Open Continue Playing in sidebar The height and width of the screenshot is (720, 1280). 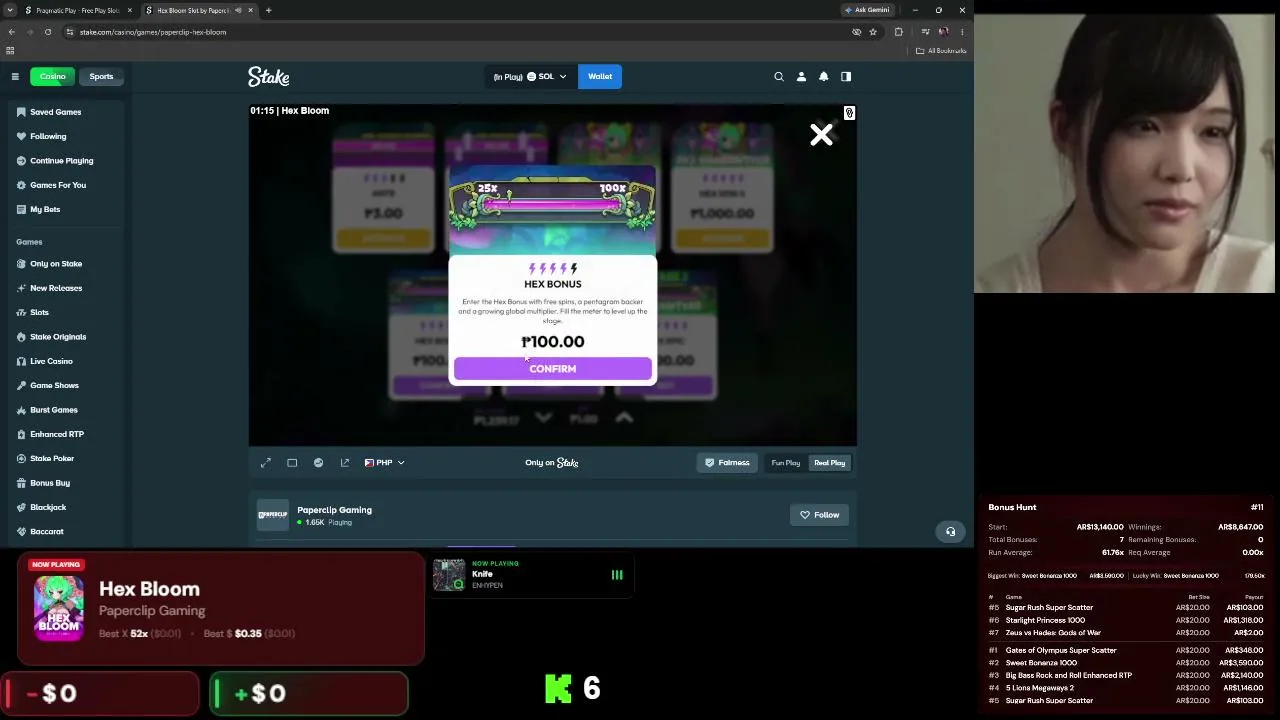coord(64,161)
